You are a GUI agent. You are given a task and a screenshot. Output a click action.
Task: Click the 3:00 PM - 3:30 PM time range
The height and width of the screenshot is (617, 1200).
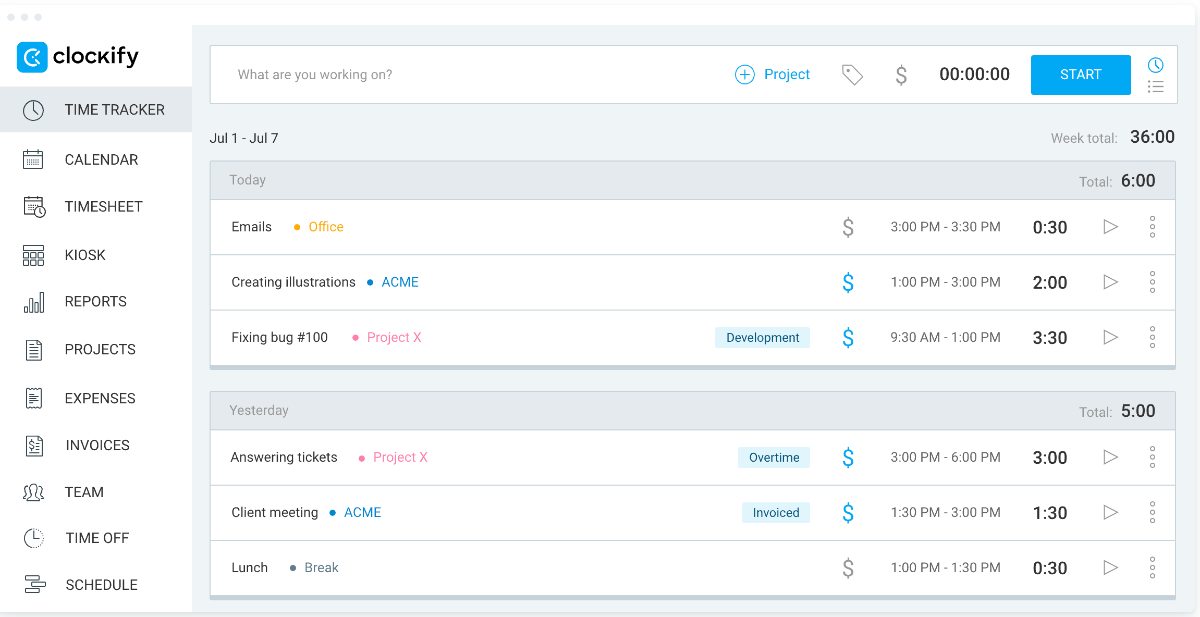click(945, 227)
